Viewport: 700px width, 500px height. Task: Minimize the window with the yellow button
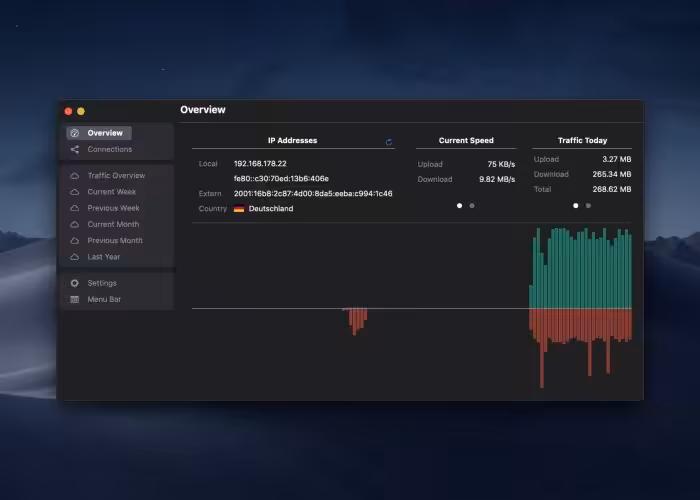coord(81,111)
